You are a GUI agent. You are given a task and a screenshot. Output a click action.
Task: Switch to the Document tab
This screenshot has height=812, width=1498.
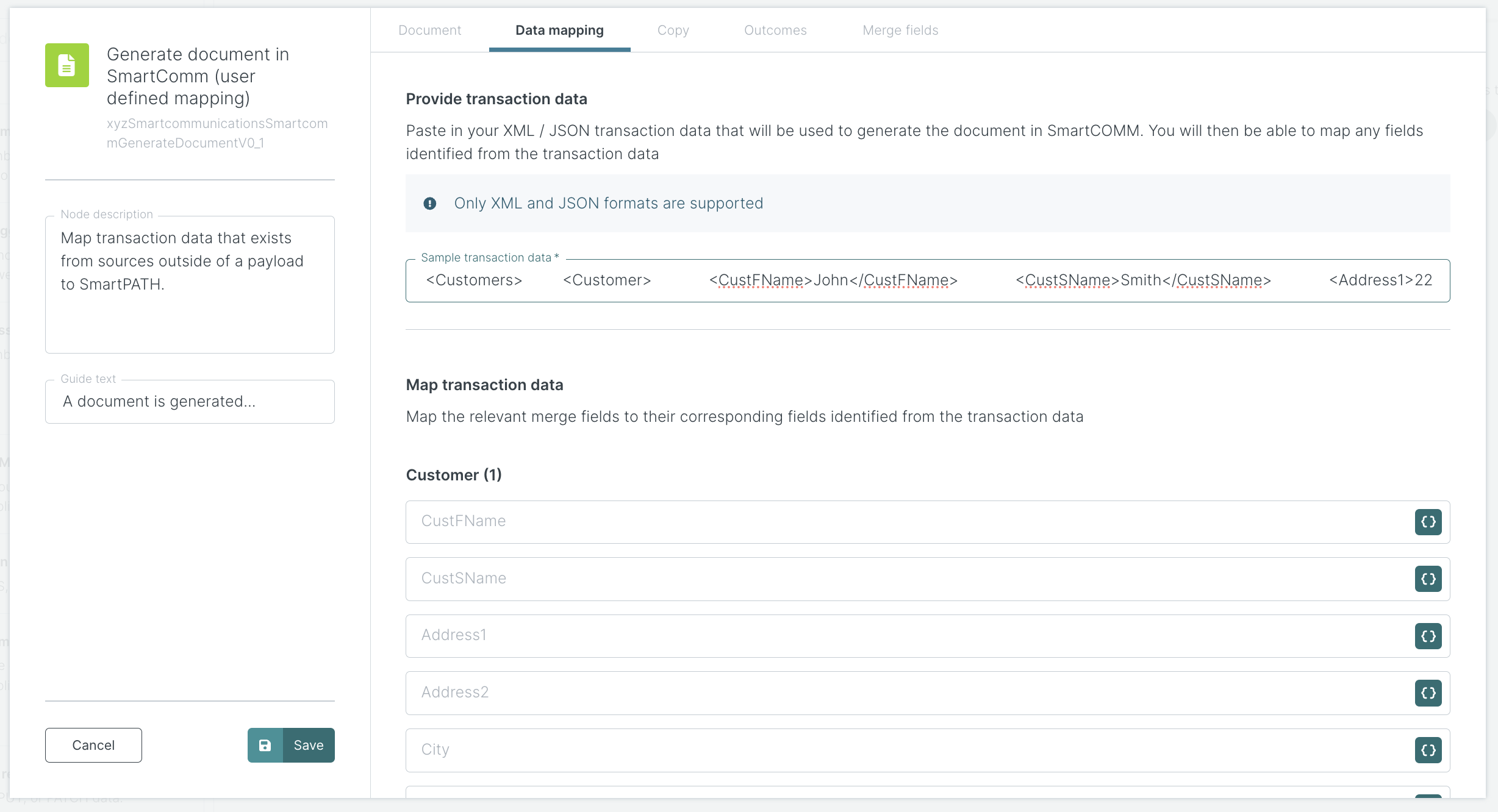pos(429,30)
